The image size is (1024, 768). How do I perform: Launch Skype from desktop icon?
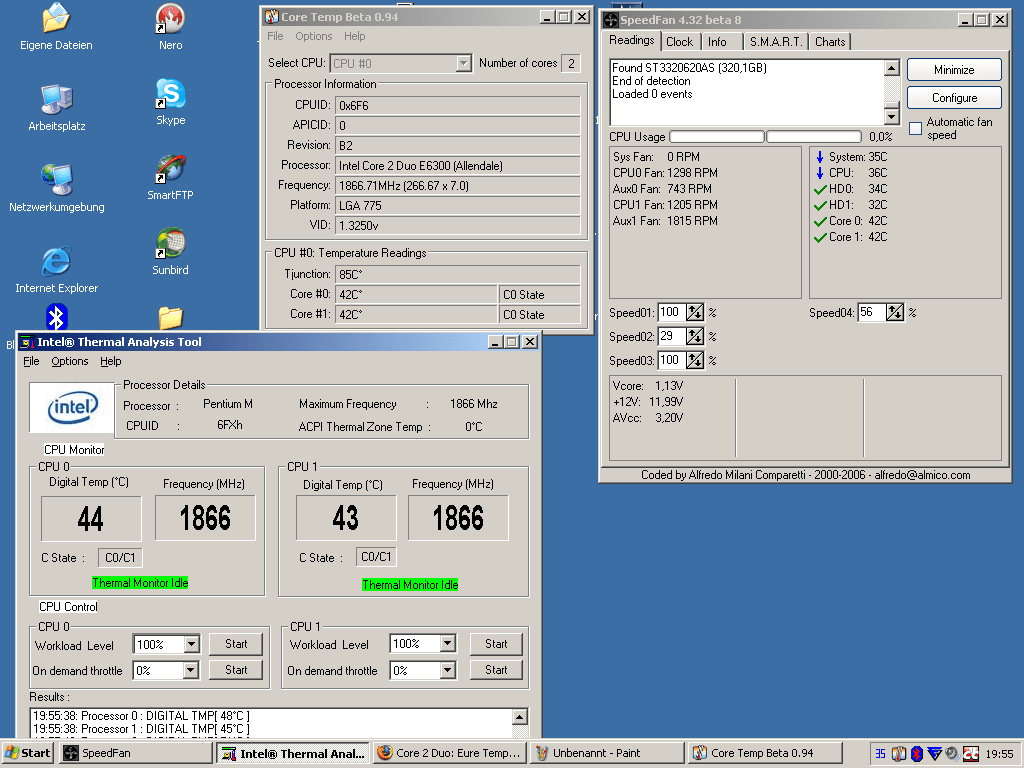[170, 102]
